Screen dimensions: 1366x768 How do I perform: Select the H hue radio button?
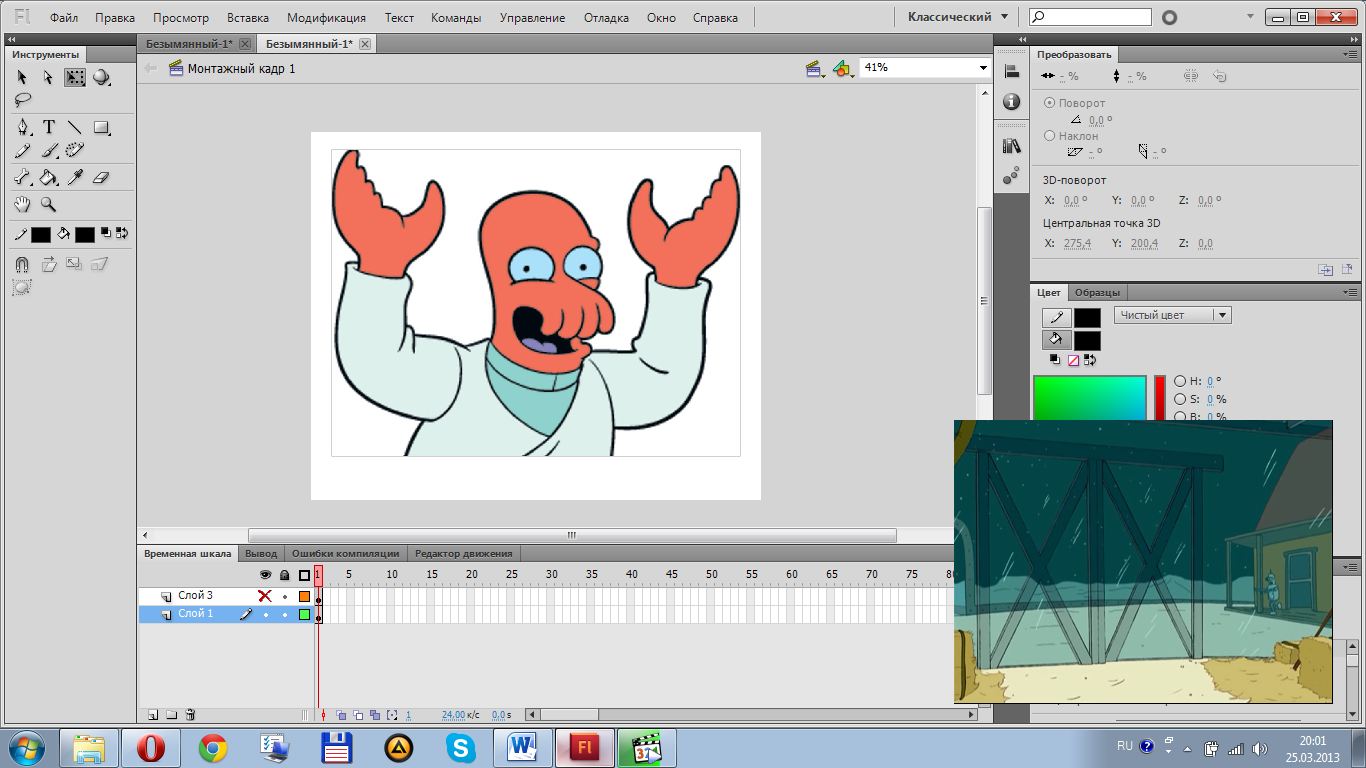click(1180, 381)
